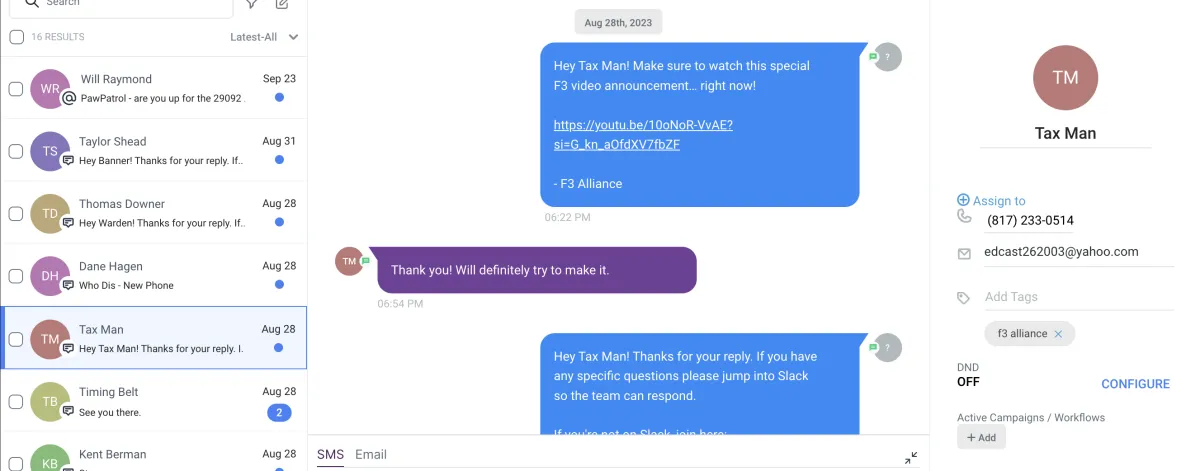The width and height of the screenshot is (1200, 471).
Task: Click the phone icon beside (817) 233-0514
Action: coord(964,216)
